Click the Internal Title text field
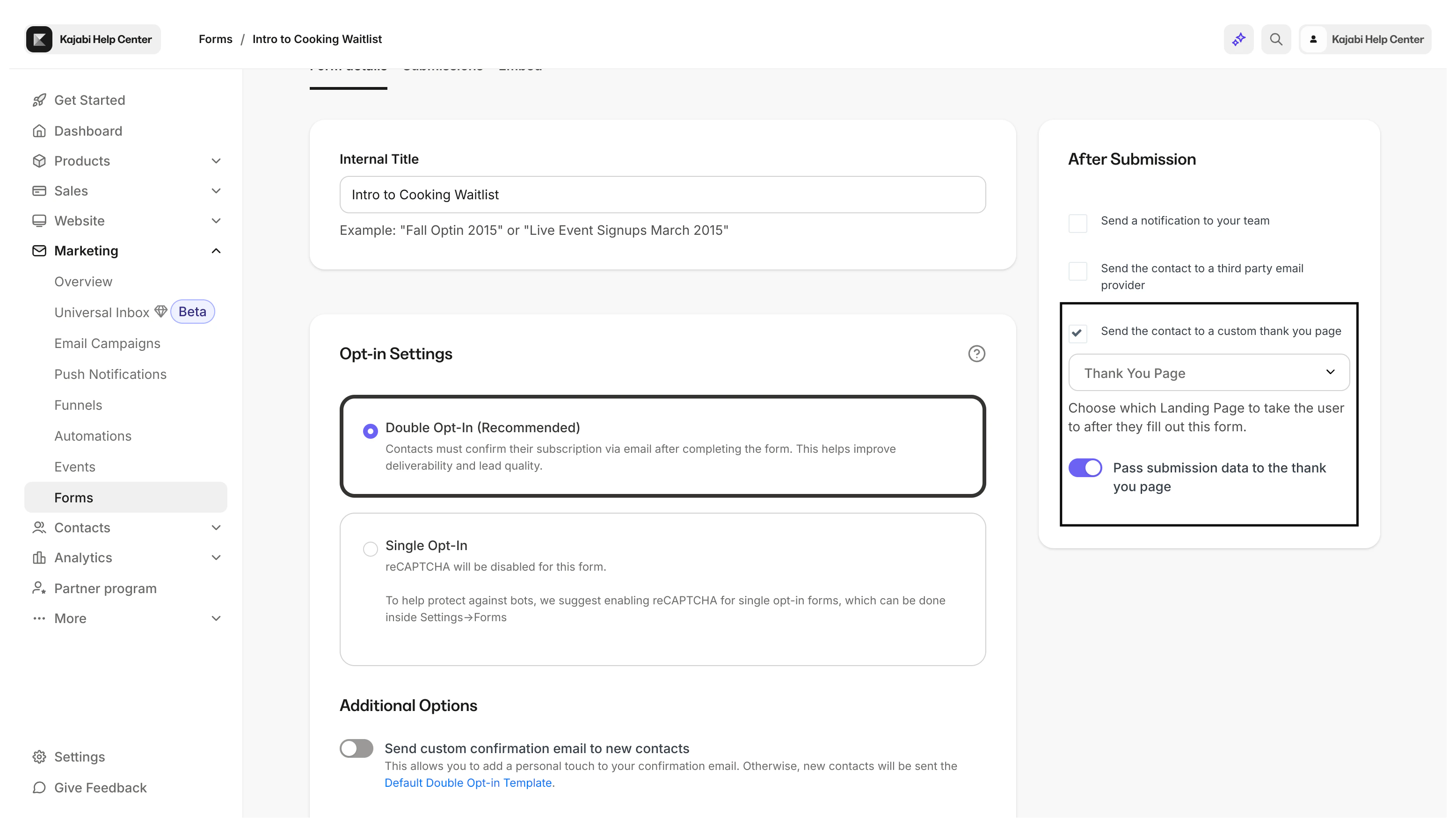Viewport: 1456px width, 827px height. click(x=662, y=195)
